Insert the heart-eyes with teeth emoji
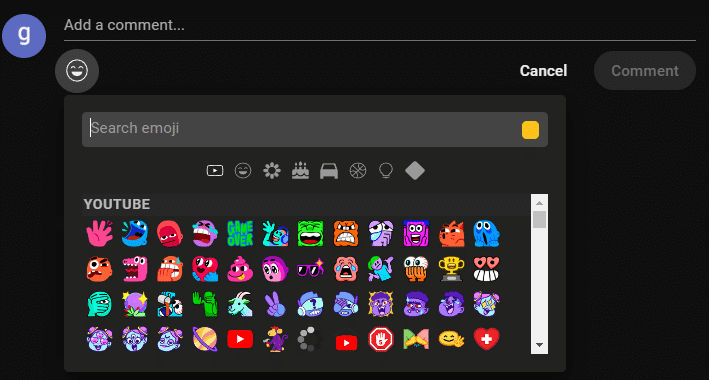The width and height of the screenshot is (709, 380). (487, 269)
